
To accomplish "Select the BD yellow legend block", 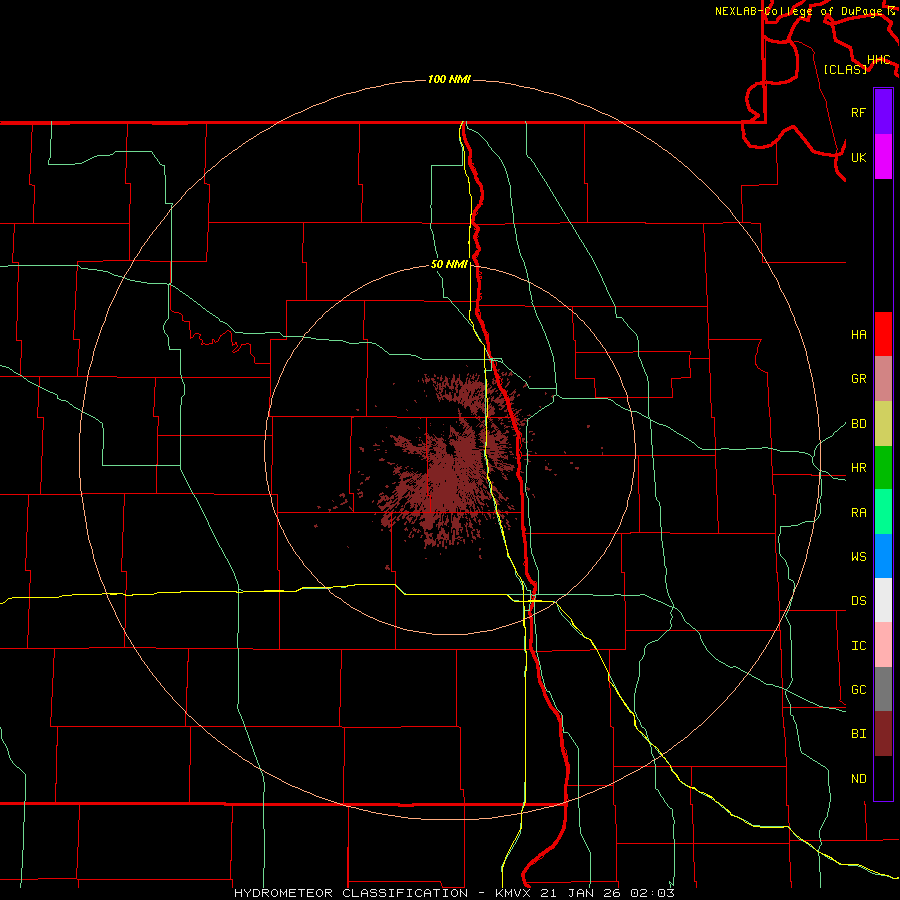I will pyautogui.click(x=883, y=423).
